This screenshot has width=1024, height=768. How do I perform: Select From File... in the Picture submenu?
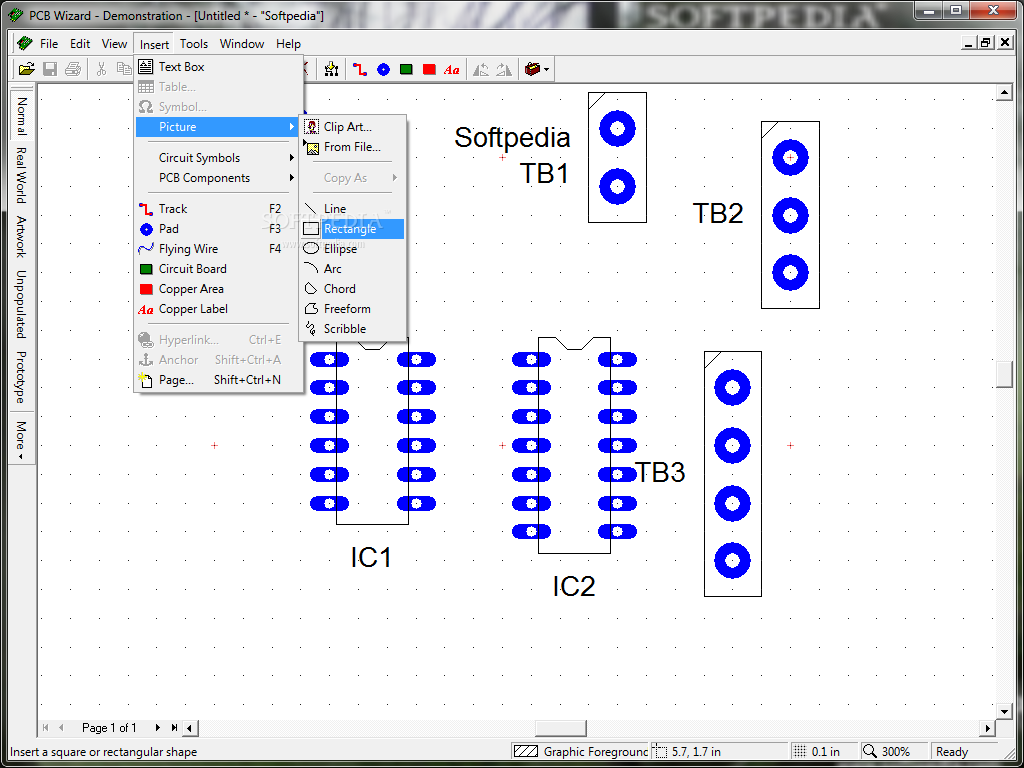pos(353,147)
